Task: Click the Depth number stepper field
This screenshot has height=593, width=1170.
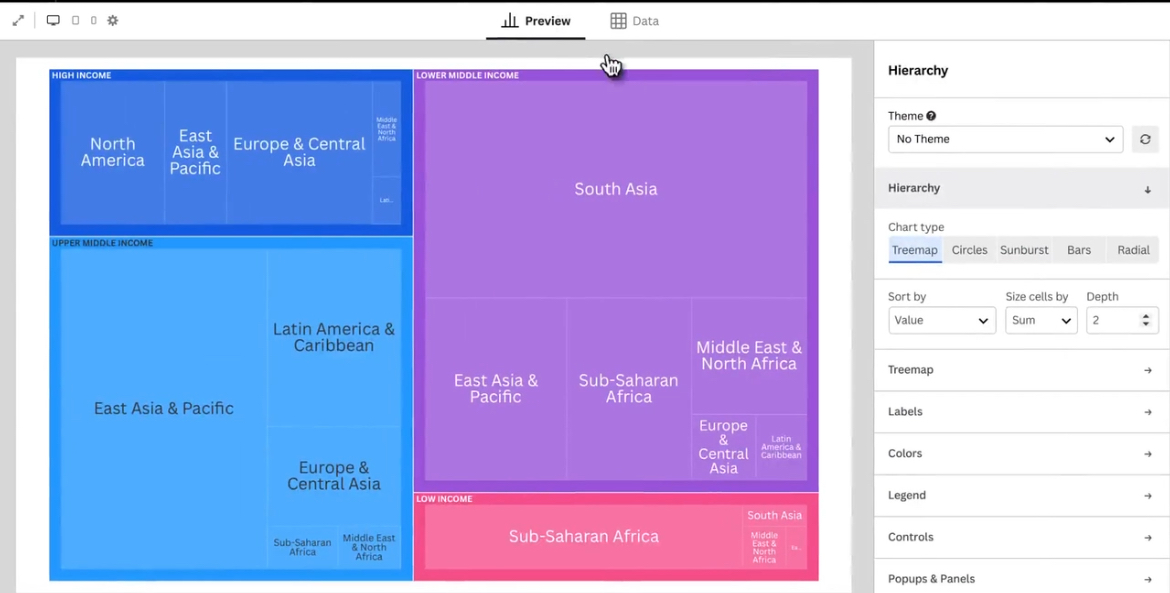Action: [1113, 320]
